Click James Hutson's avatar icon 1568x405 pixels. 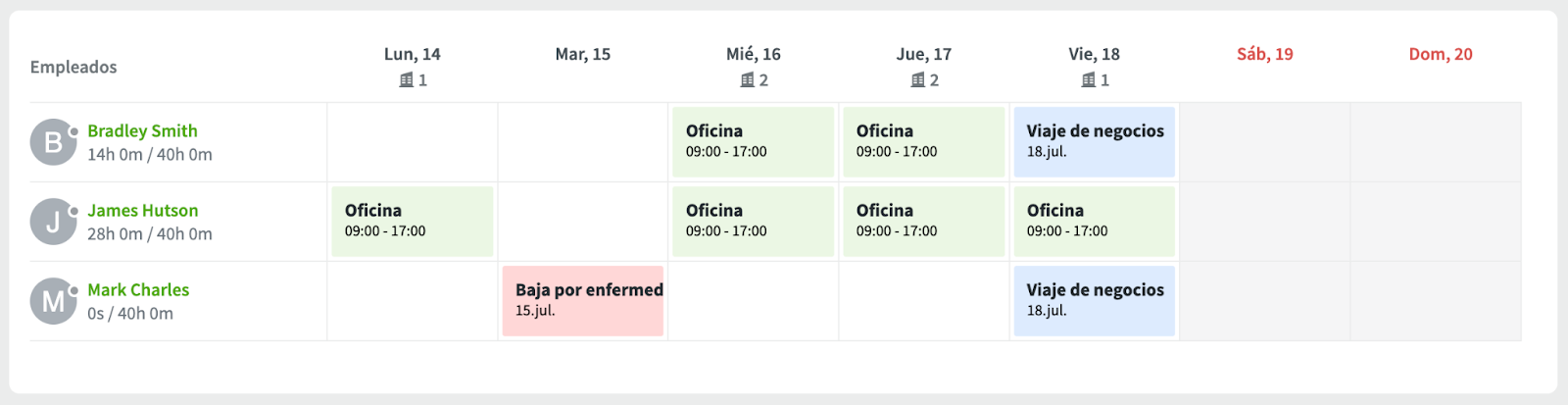tap(53, 222)
